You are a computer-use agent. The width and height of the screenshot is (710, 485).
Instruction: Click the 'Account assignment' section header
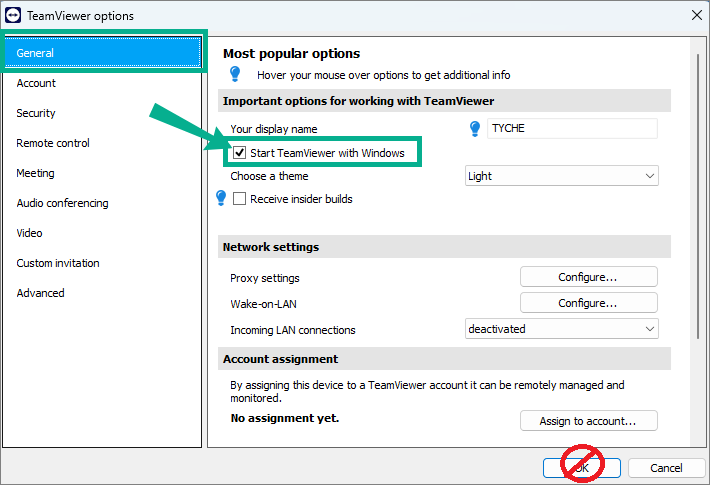point(444,359)
